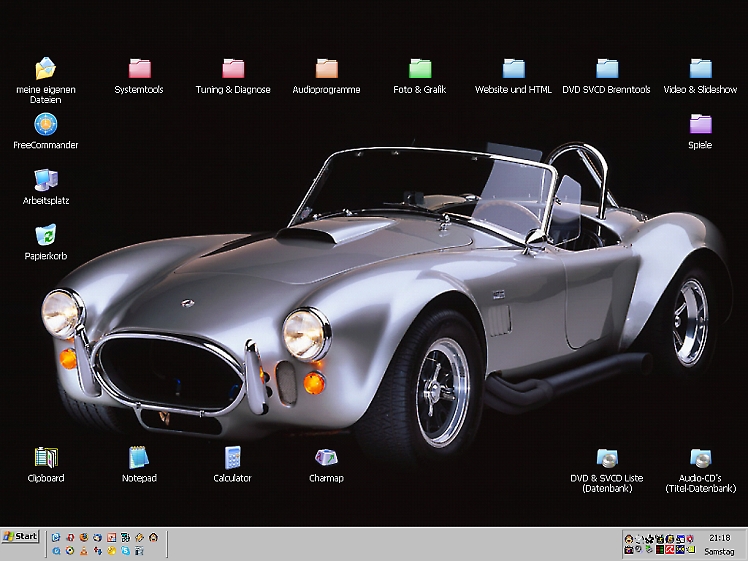Click the camera icon in system tray
Viewport: 748px width, 561px height.
coord(629,550)
